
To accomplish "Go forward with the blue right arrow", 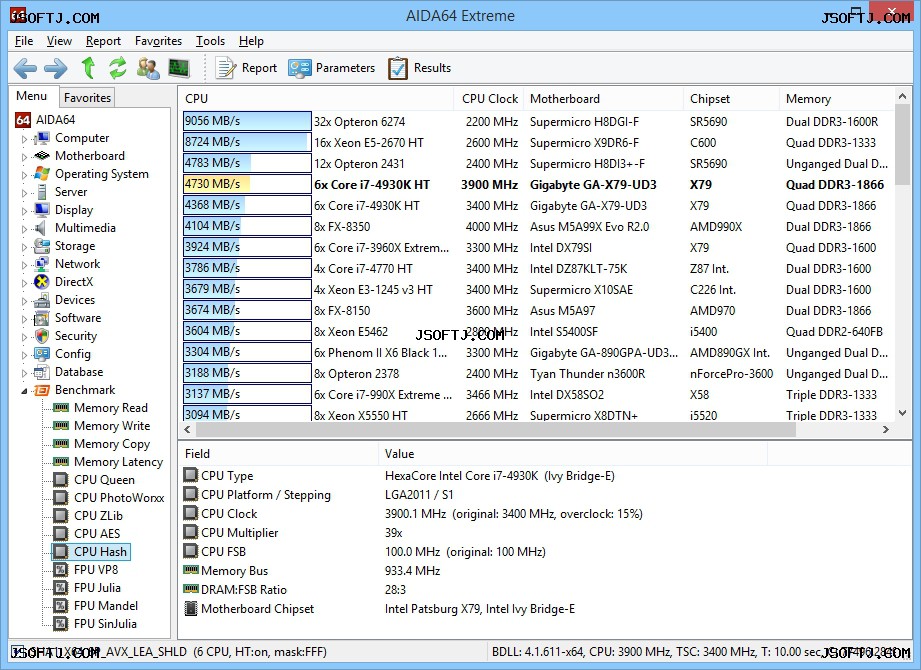I will [x=56, y=69].
